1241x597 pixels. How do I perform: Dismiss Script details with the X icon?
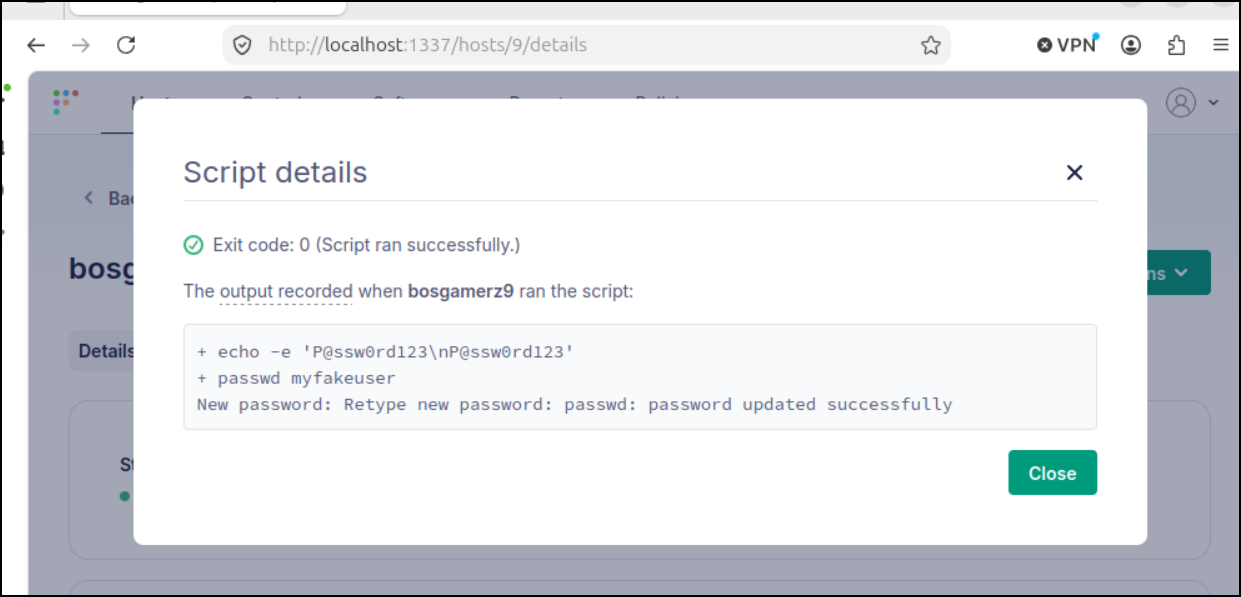point(1074,172)
